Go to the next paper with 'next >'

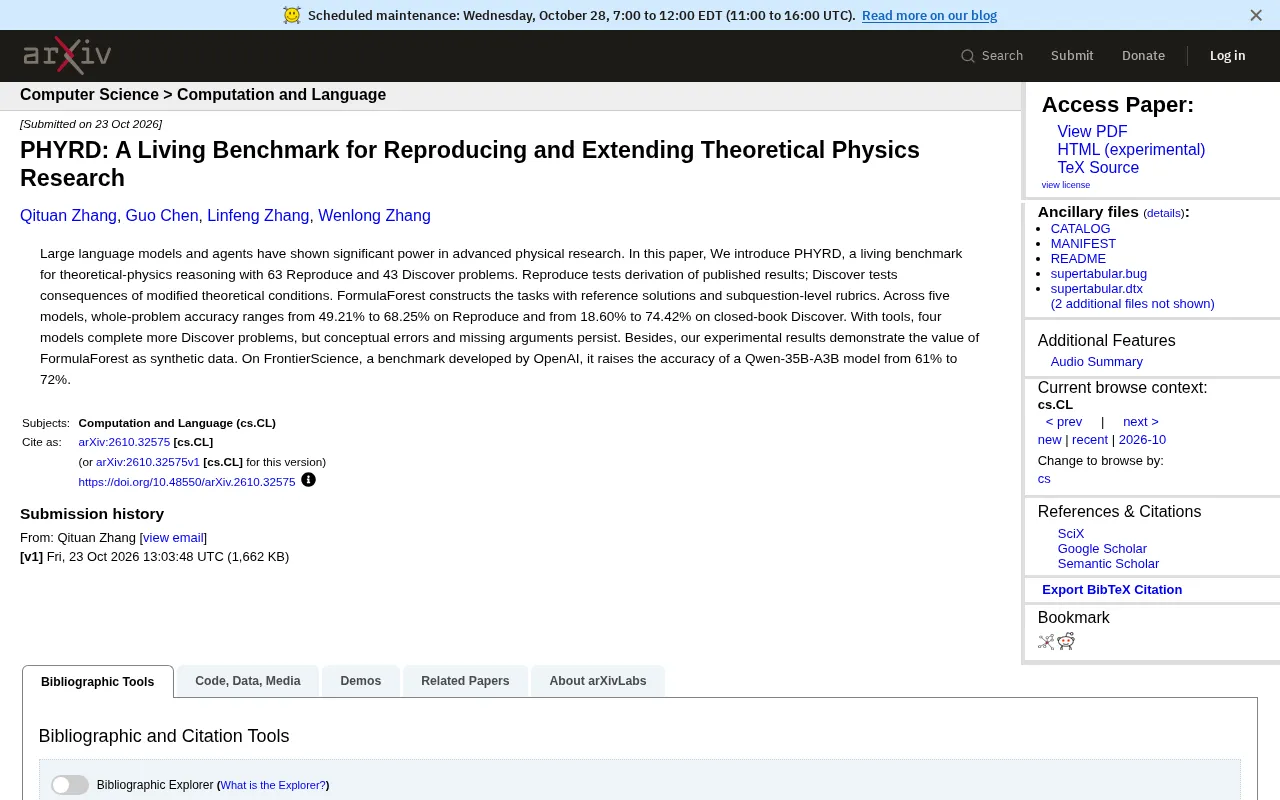pos(1141,422)
